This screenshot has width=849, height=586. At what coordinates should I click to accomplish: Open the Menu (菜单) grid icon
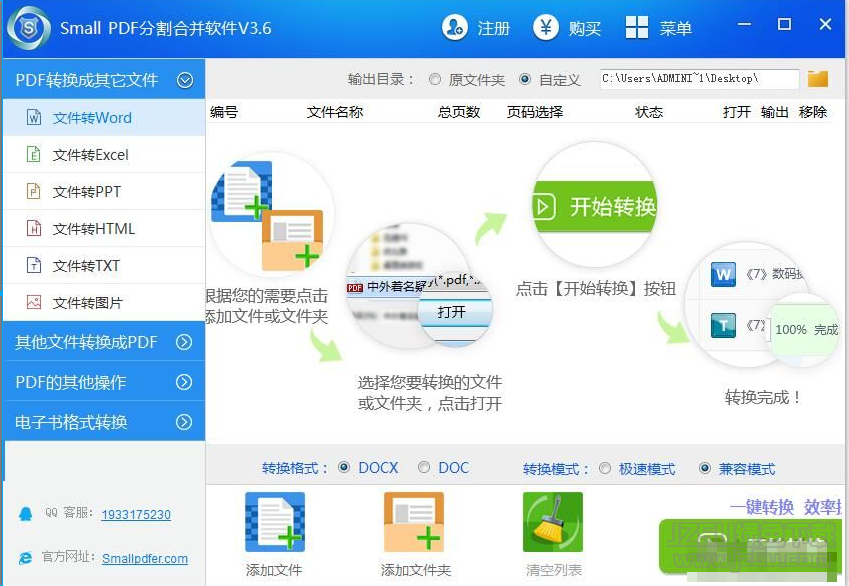pyautogui.click(x=637, y=28)
